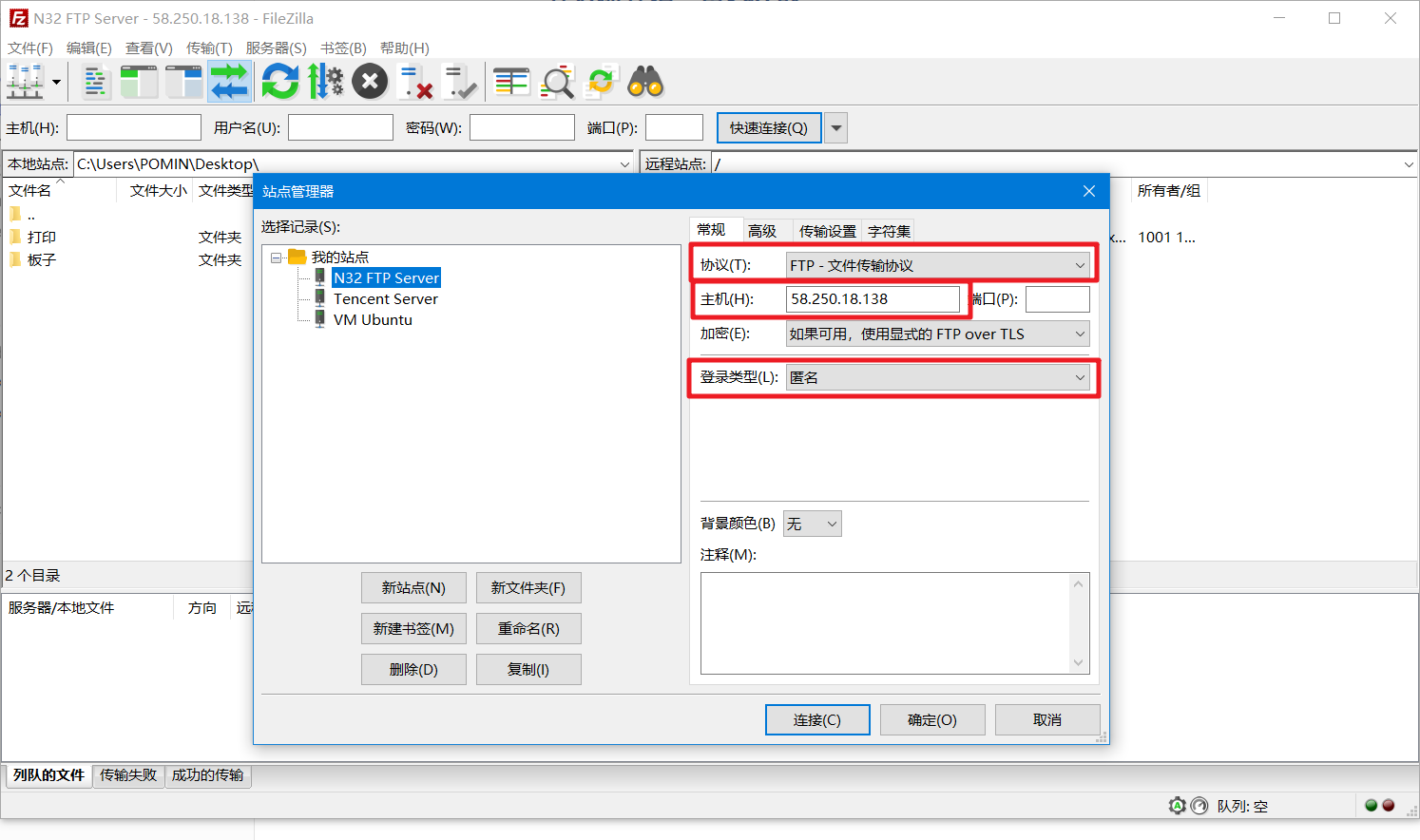Open the directory listing filters icon
The image size is (1420, 840).
(511, 82)
